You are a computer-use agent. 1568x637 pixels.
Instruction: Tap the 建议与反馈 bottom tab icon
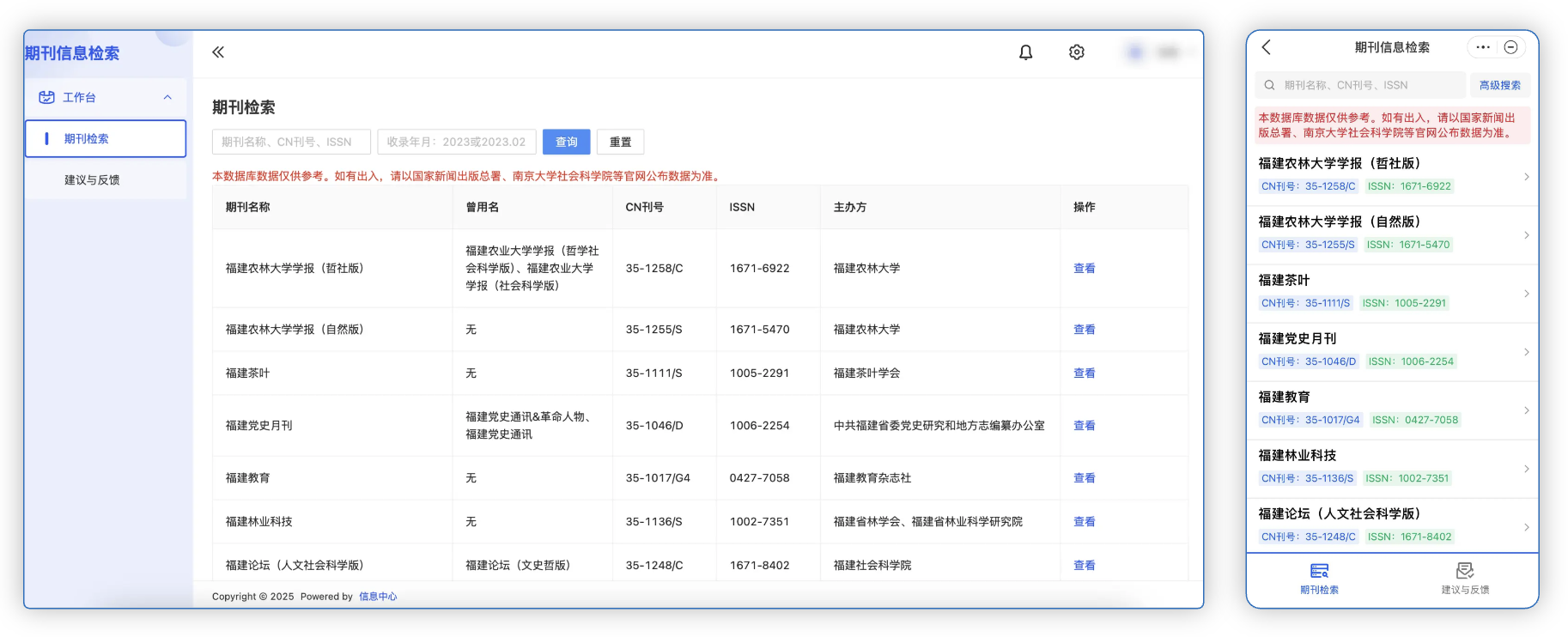pos(1465,572)
